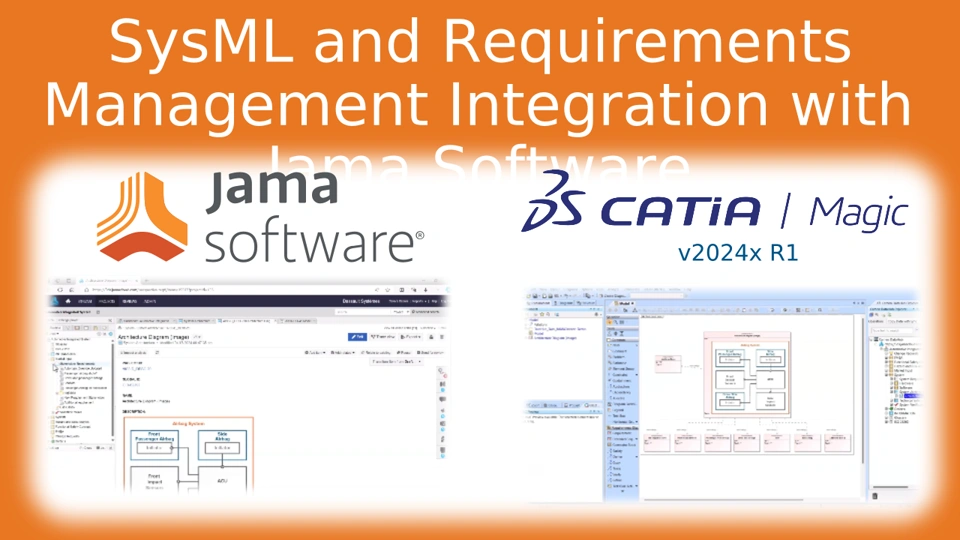Open the Diagrams tab in CATIA Magic
The height and width of the screenshot is (540, 960).
pos(563,303)
